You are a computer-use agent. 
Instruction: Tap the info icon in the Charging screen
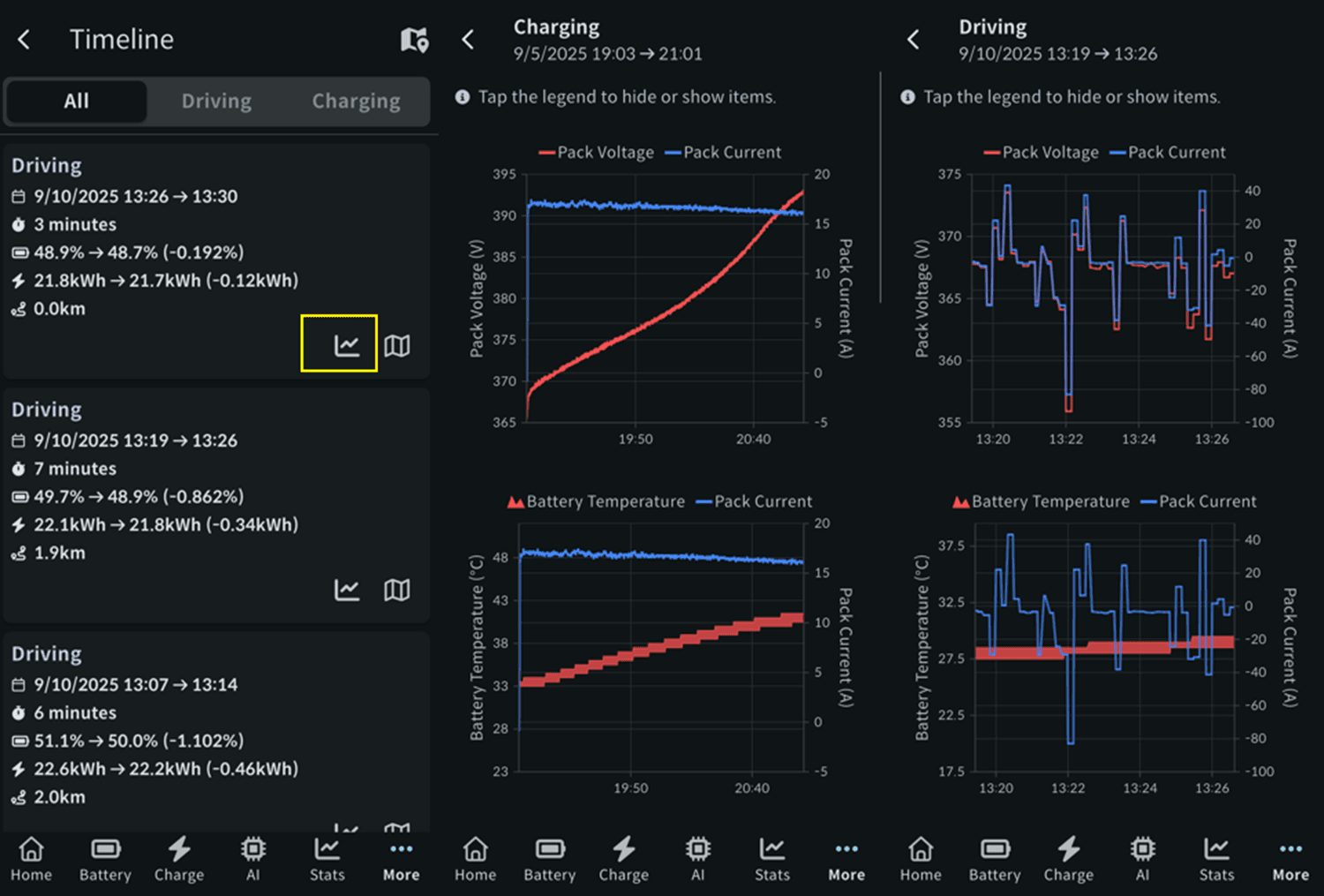(x=462, y=97)
